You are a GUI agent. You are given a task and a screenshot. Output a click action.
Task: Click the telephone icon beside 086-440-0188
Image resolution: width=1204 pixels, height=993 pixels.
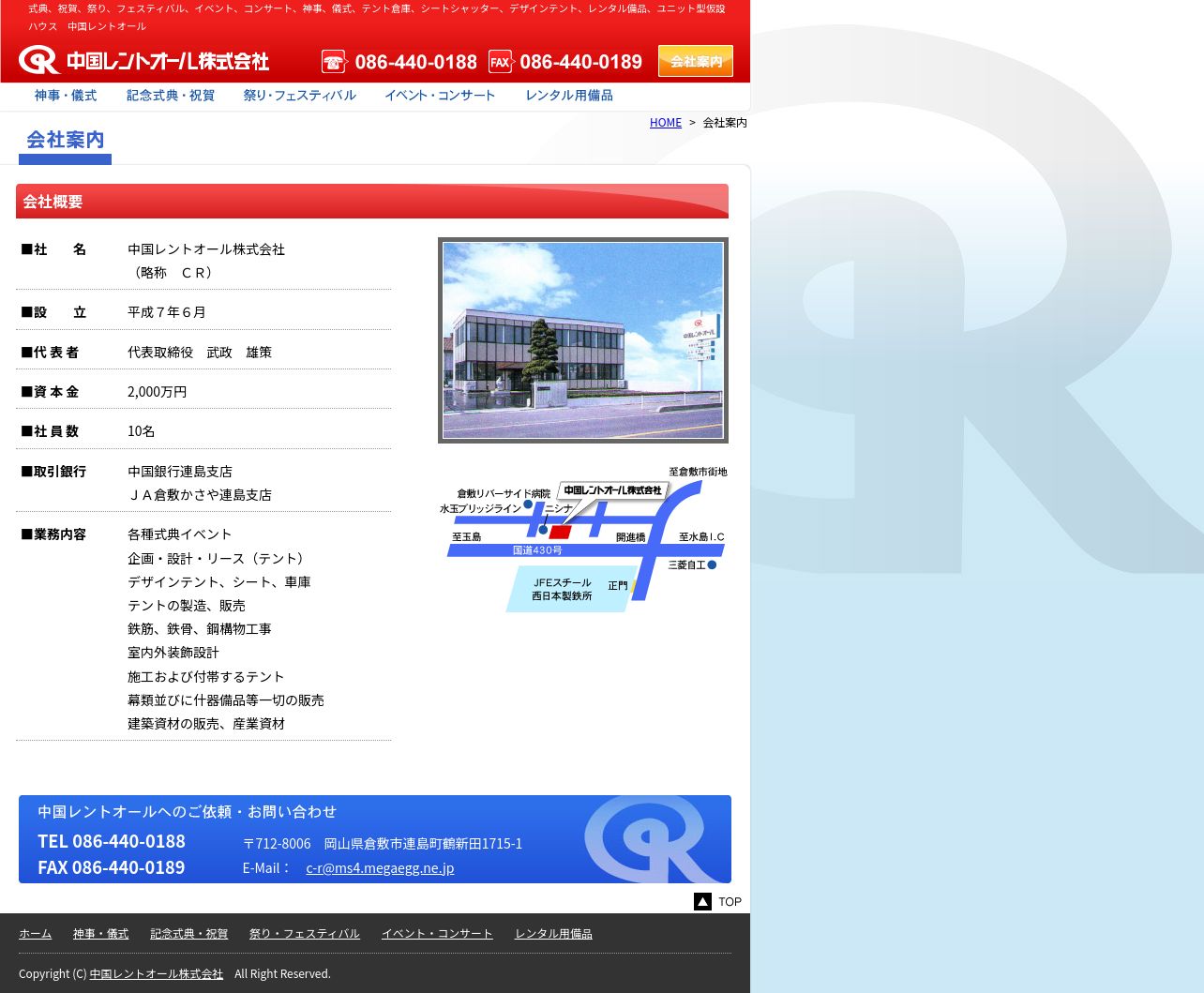pos(335,62)
